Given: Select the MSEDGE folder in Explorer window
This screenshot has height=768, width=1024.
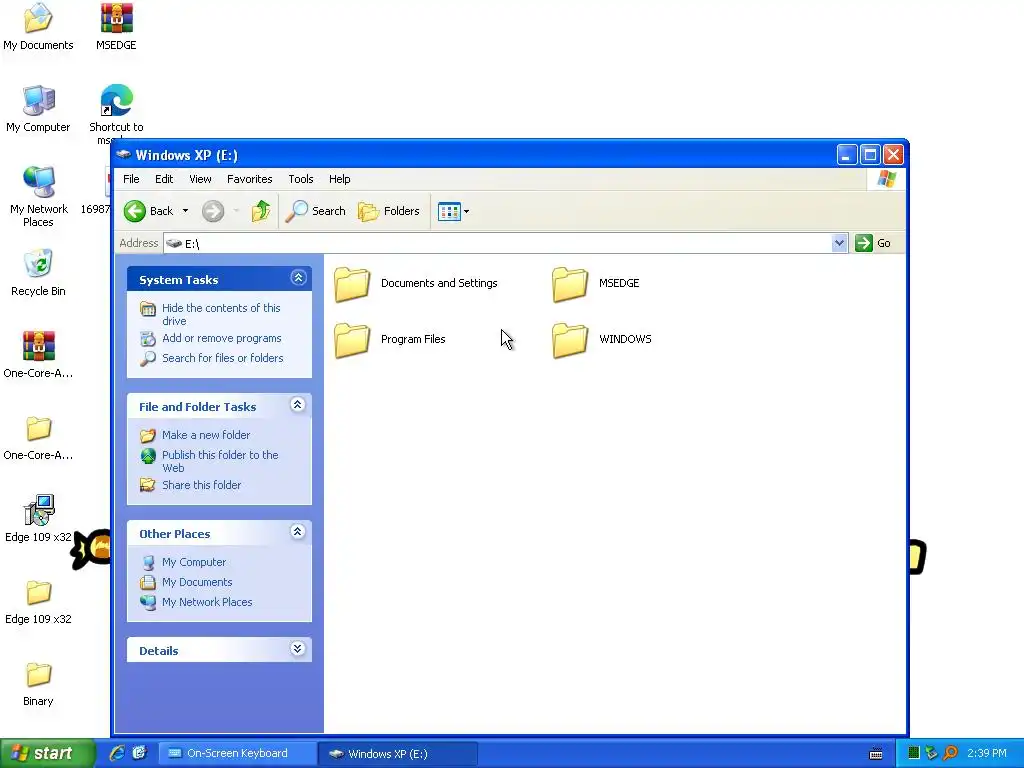Looking at the screenshot, I should (x=596, y=283).
